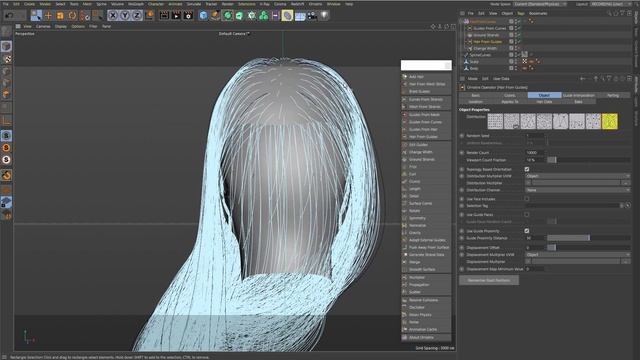The width and height of the screenshot is (640, 360).
Task: Choose Guides From Curves operator
Action: click(427, 122)
